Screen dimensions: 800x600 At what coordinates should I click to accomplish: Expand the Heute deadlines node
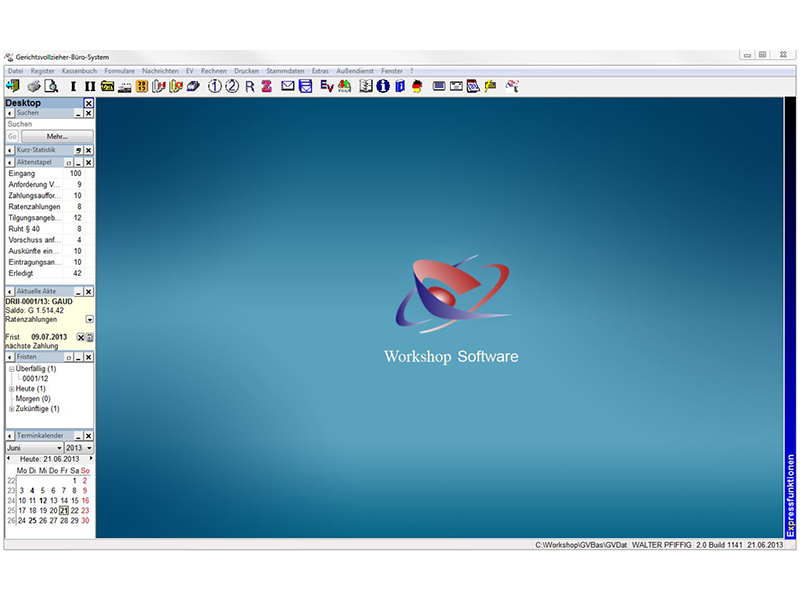(x=12, y=389)
